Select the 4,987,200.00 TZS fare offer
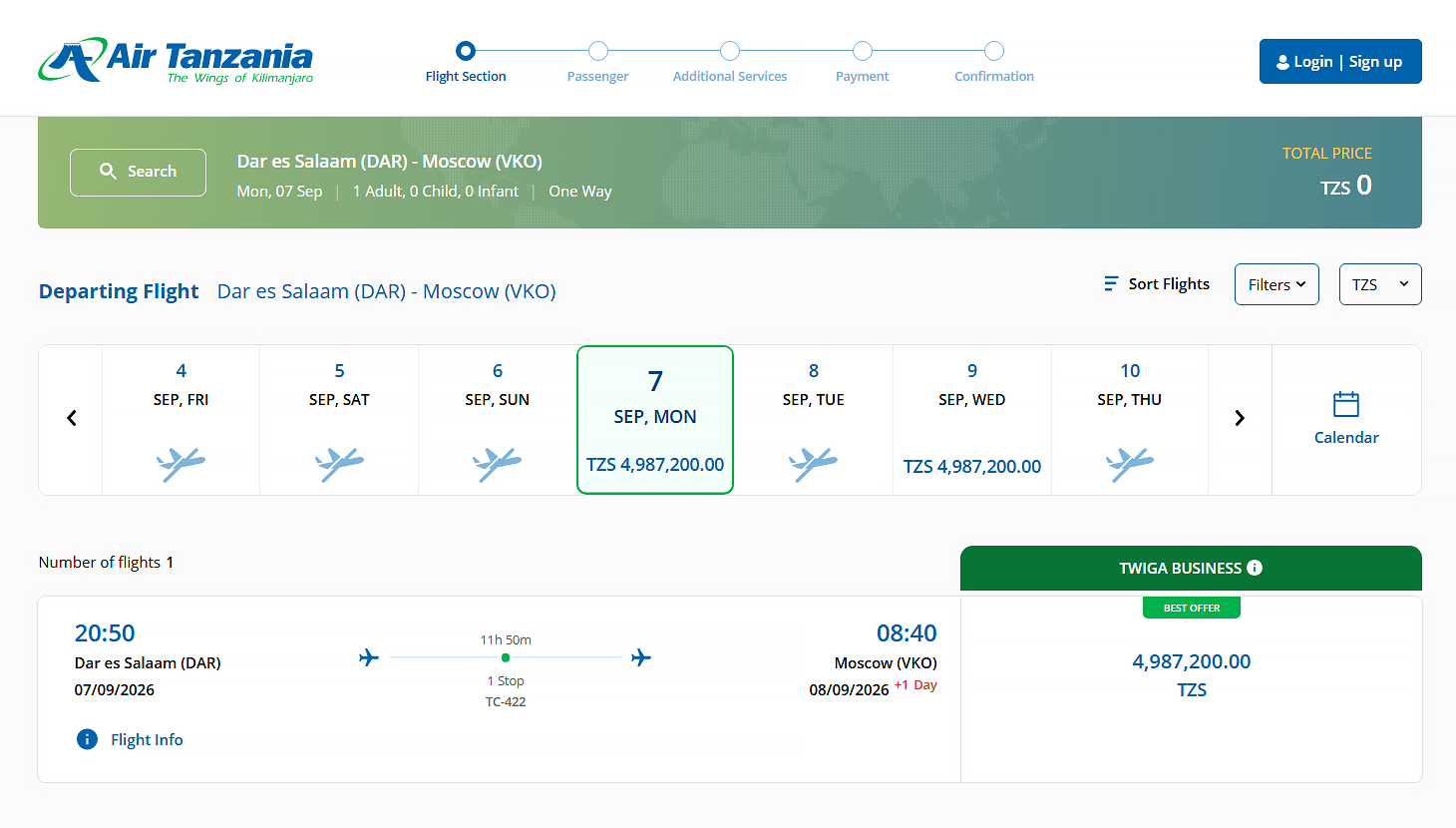This screenshot has width=1456, height=828. click(x=1192, y=674)
